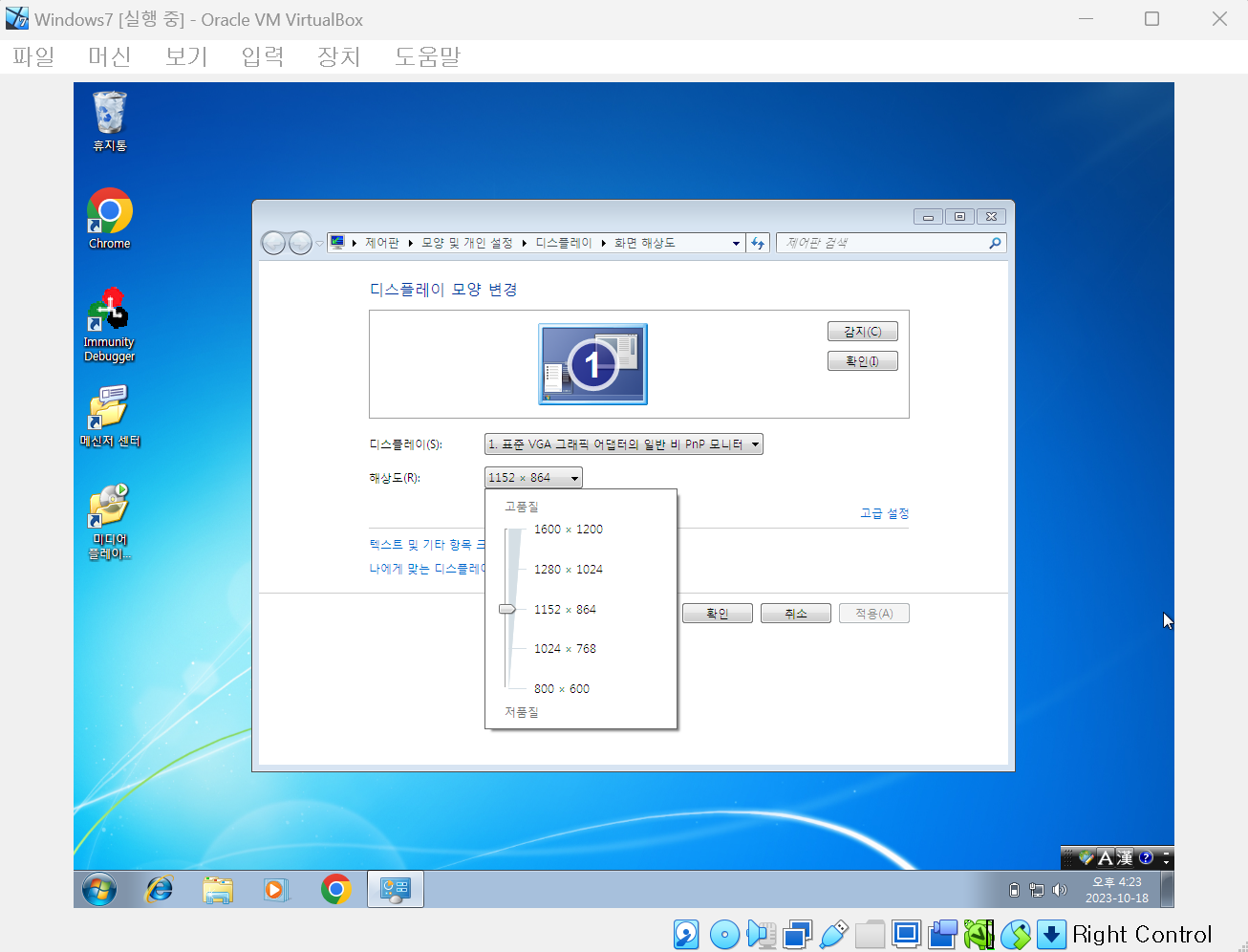The width and height of the screenshot is (1248, 952).
Task: Toggle the 漢 Hanja conversion button
Action: [1125, 857]
